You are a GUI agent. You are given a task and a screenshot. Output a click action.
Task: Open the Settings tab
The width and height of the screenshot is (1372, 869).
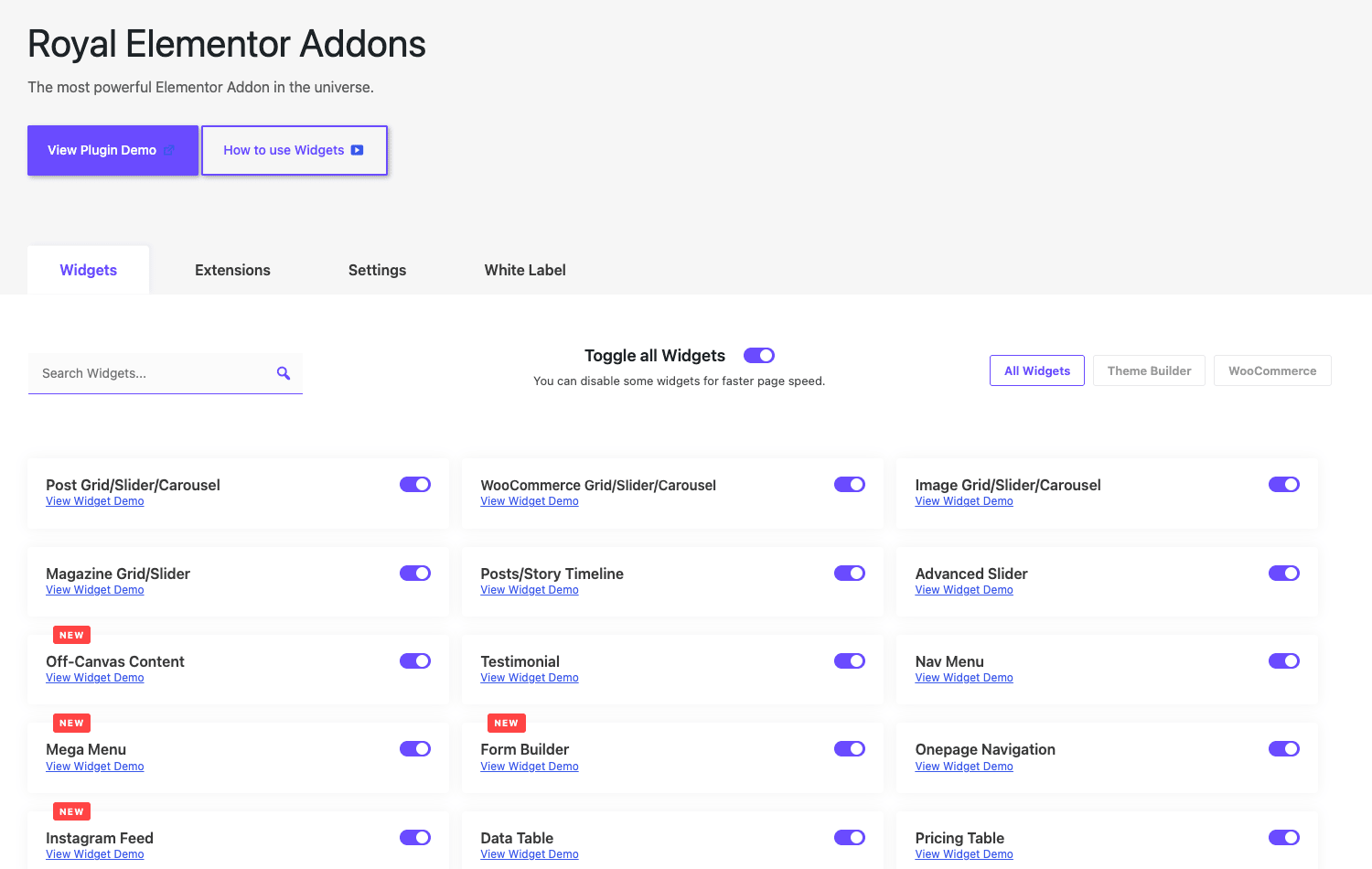point(377,270)
